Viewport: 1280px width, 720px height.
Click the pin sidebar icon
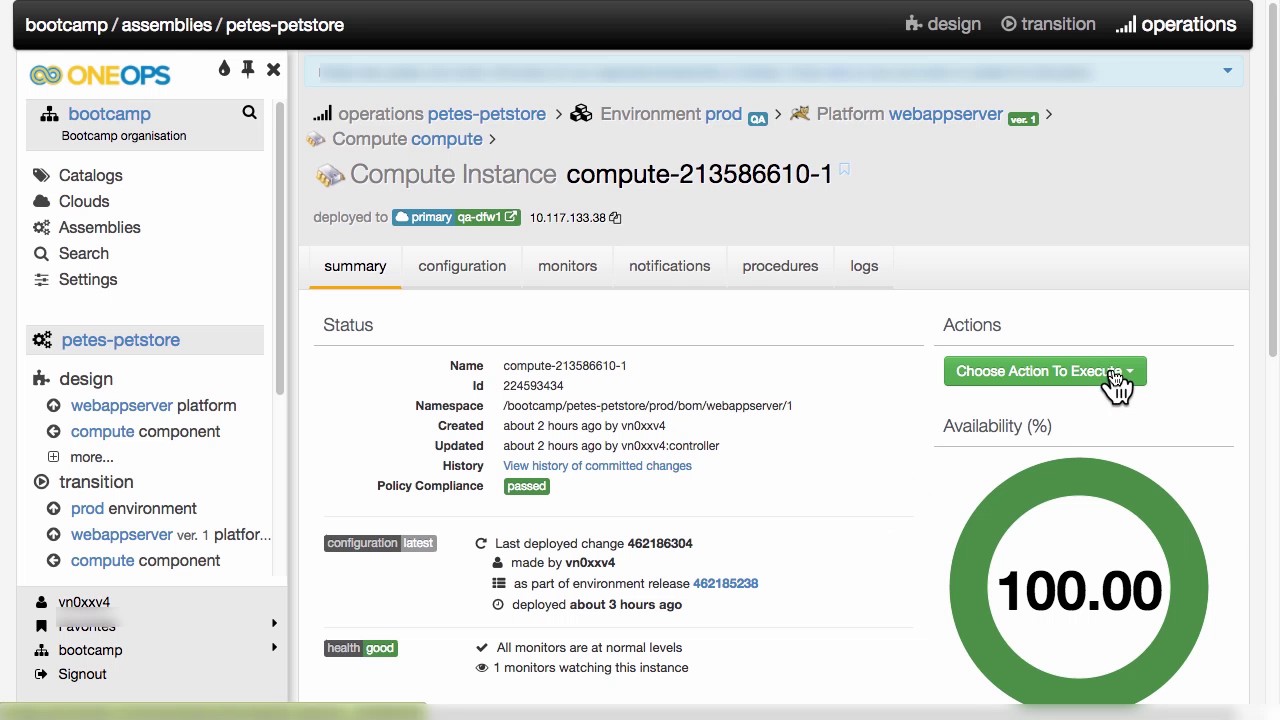click(248, 69)
